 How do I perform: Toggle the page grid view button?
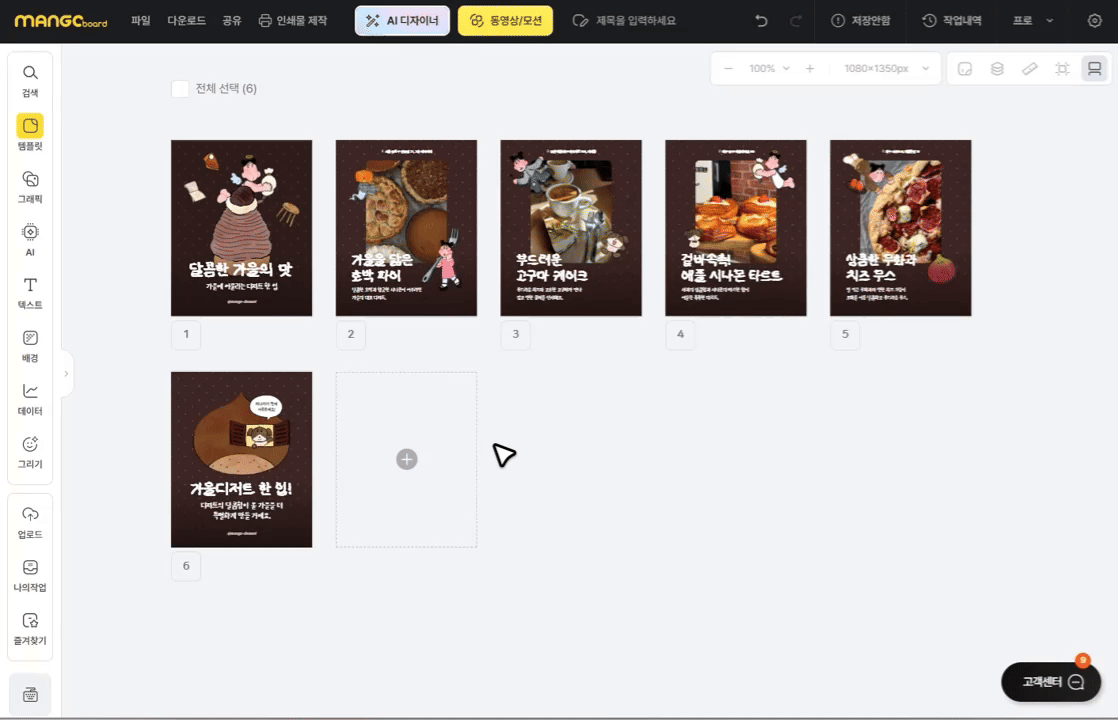pos(1094,69)
